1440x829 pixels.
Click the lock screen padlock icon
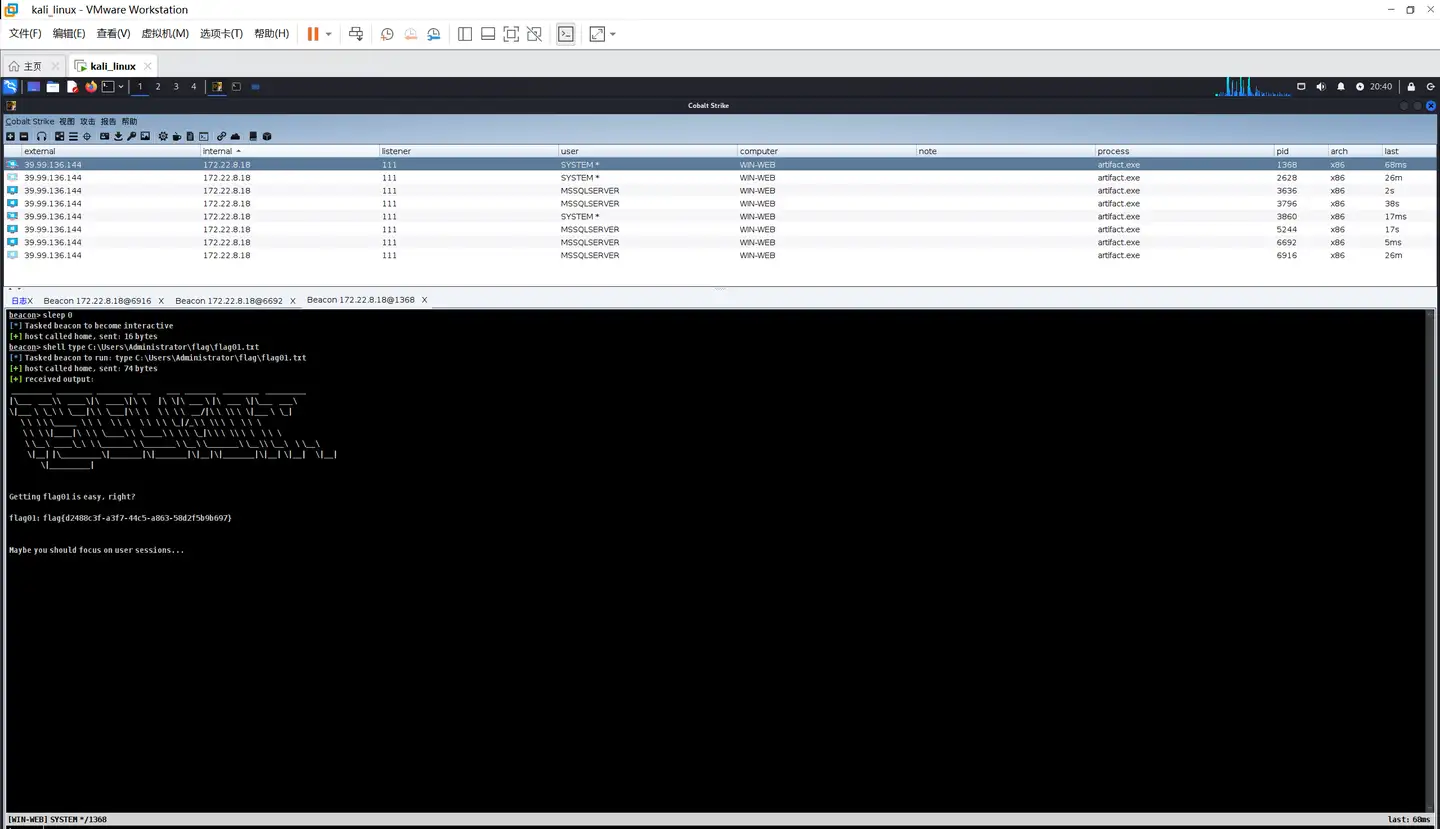click(1411, 87)
